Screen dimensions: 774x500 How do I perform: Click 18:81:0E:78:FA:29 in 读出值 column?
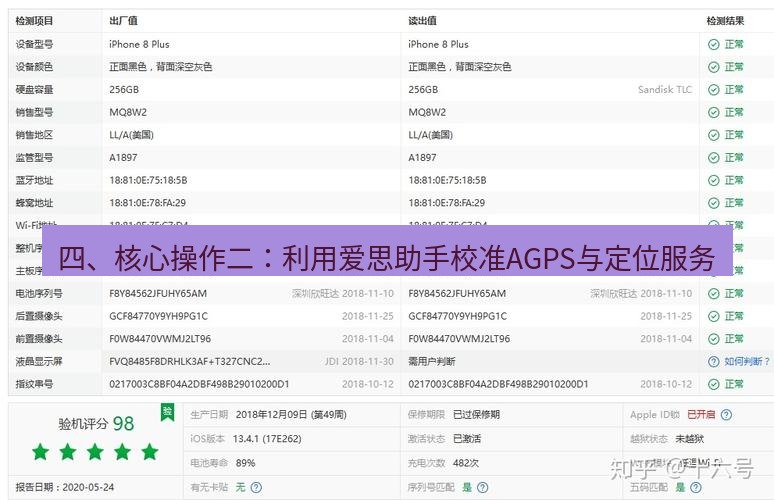447,203
